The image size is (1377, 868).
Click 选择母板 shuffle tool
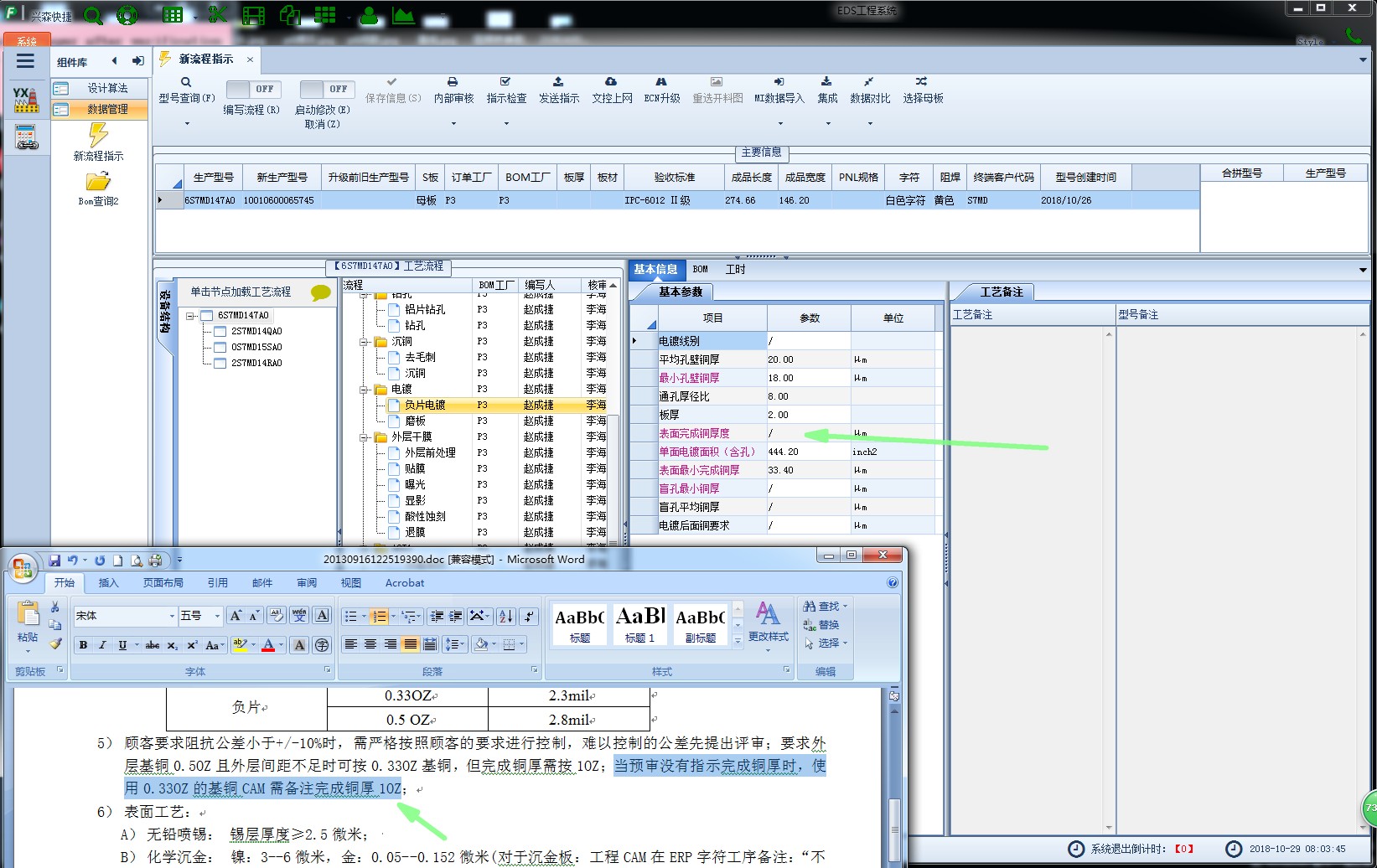tap(923, 90)
